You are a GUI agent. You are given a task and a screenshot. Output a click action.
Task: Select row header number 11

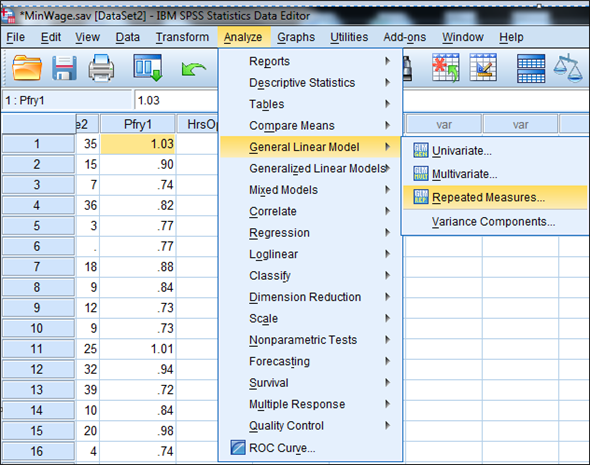pos(38,349)
